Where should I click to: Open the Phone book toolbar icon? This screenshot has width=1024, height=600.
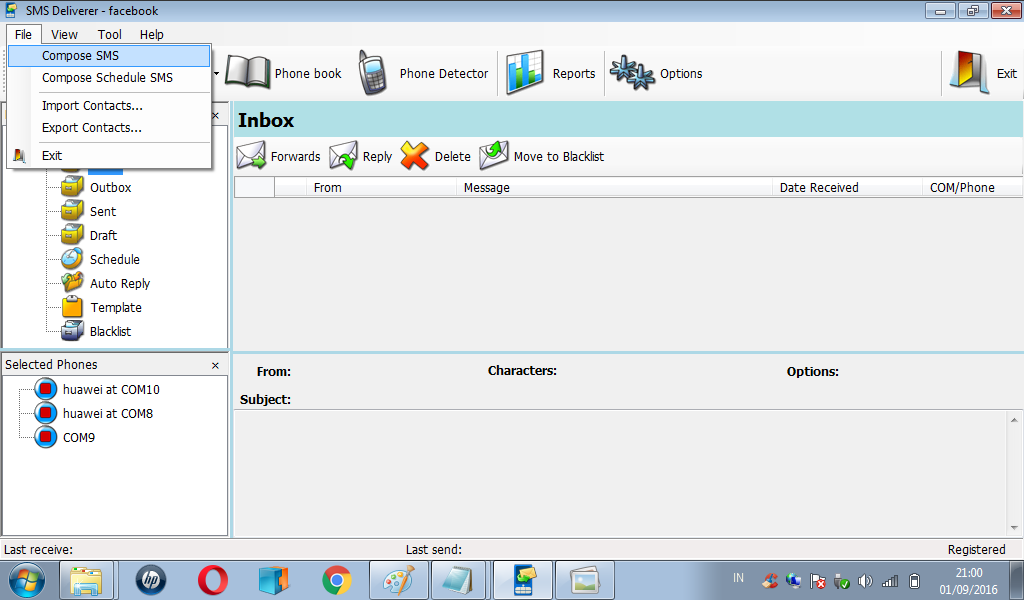tap(248, 72)
